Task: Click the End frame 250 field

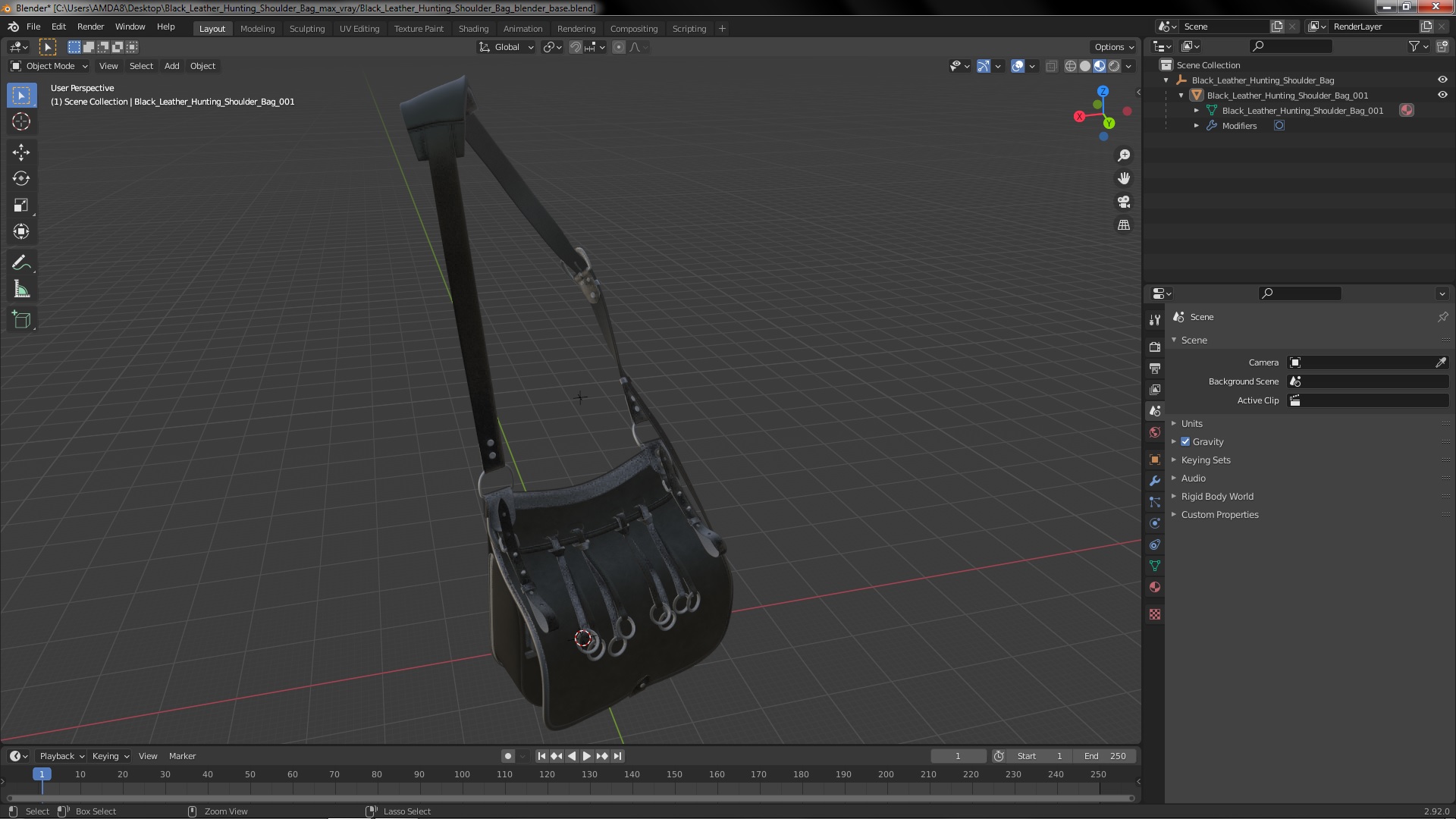Action: [x=1105, y=756]
